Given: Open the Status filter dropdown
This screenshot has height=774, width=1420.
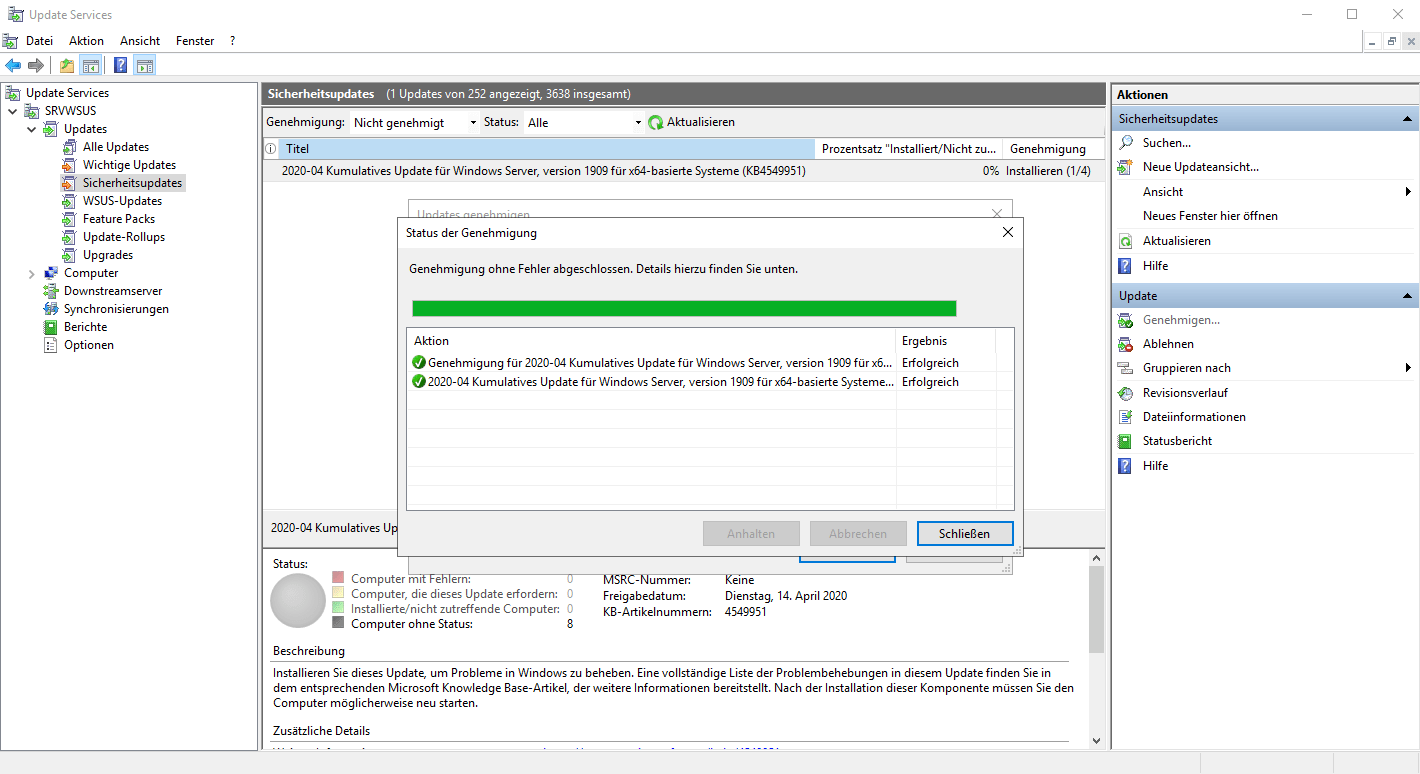Looking at the screenshot, I should [x=584, y=122].
